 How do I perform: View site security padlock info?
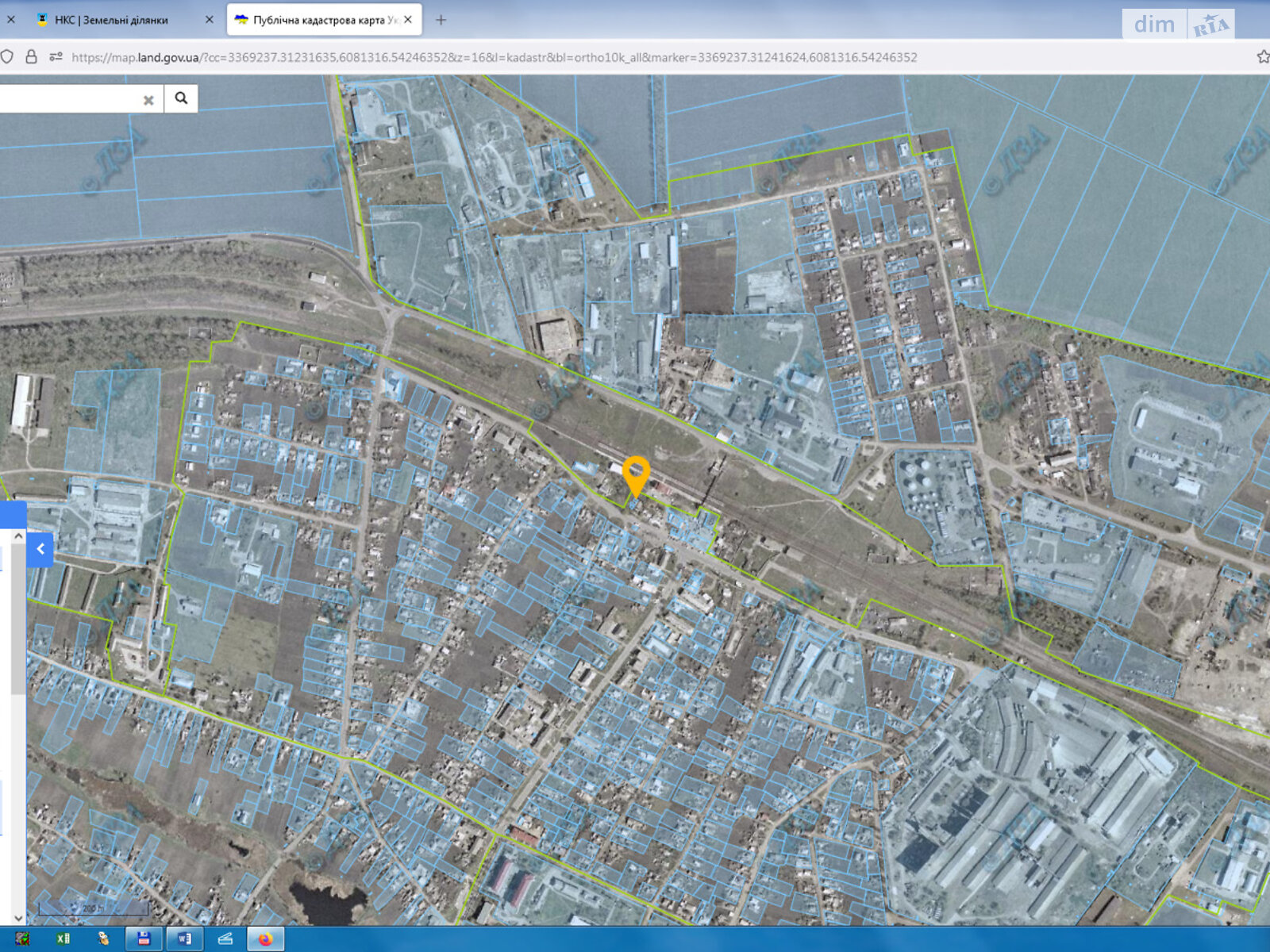[32, 57]
